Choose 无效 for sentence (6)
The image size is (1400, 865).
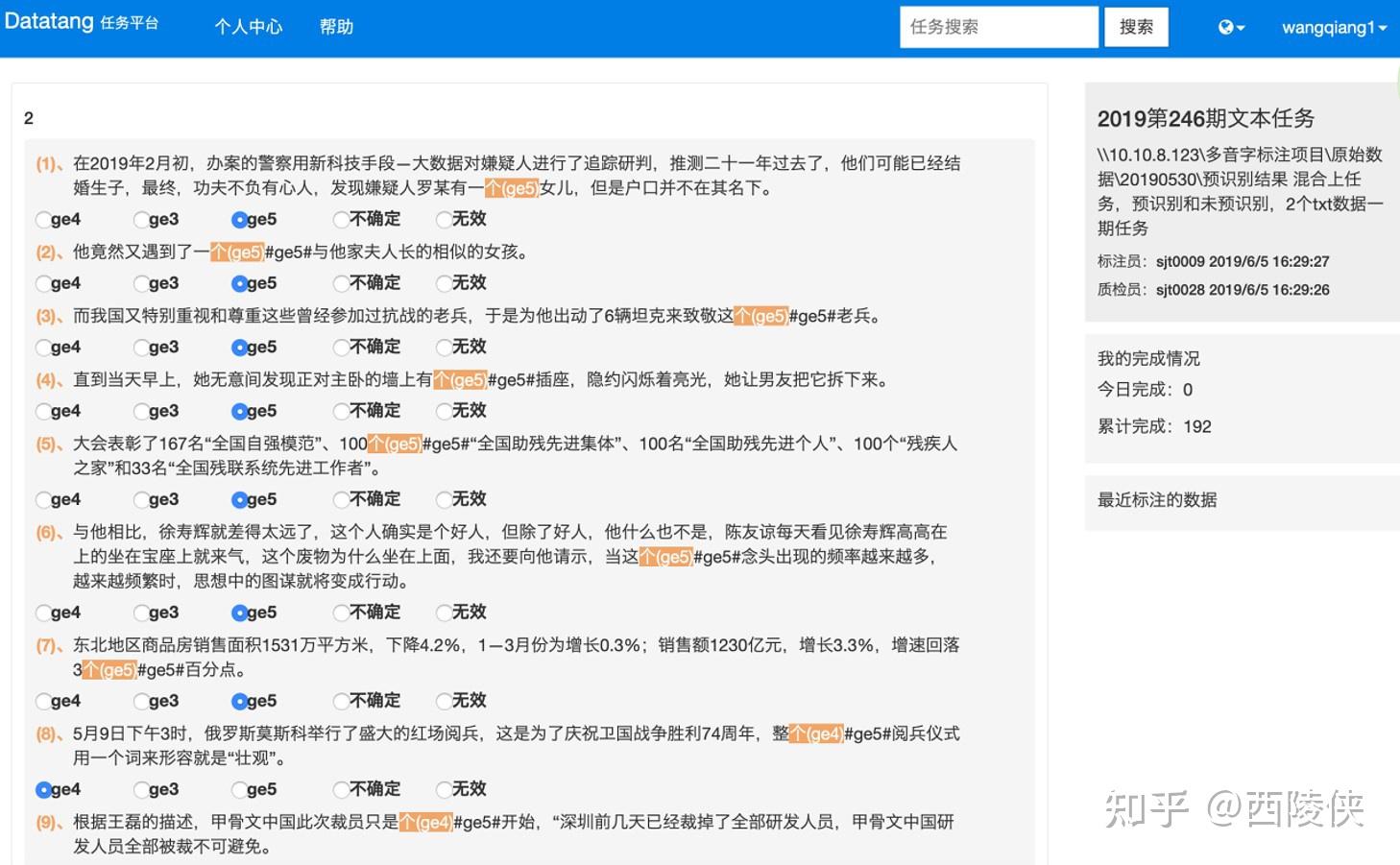pos(444,613)
